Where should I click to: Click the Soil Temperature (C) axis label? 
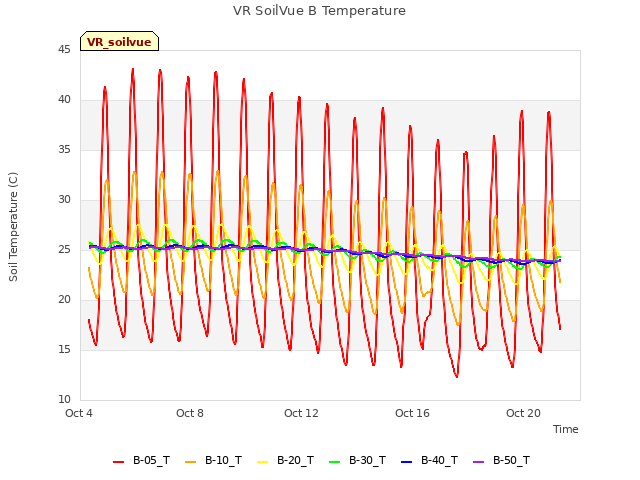click(13, 227)
